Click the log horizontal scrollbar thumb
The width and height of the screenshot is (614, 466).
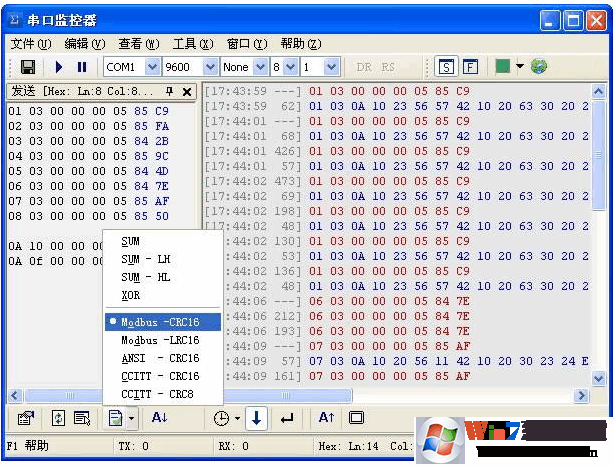click(x=286, y=396)
